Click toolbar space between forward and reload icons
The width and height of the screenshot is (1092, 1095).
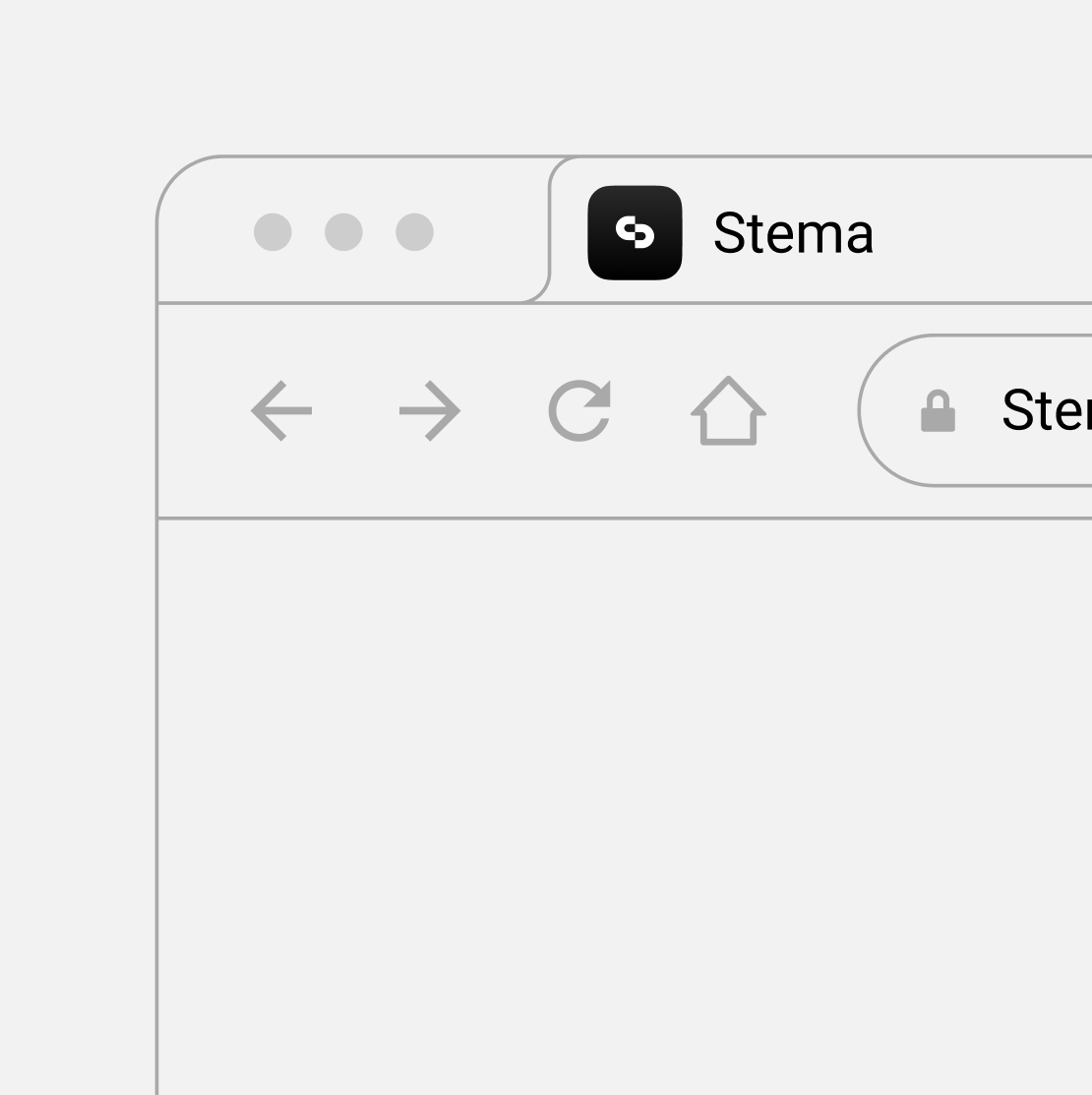505,410
